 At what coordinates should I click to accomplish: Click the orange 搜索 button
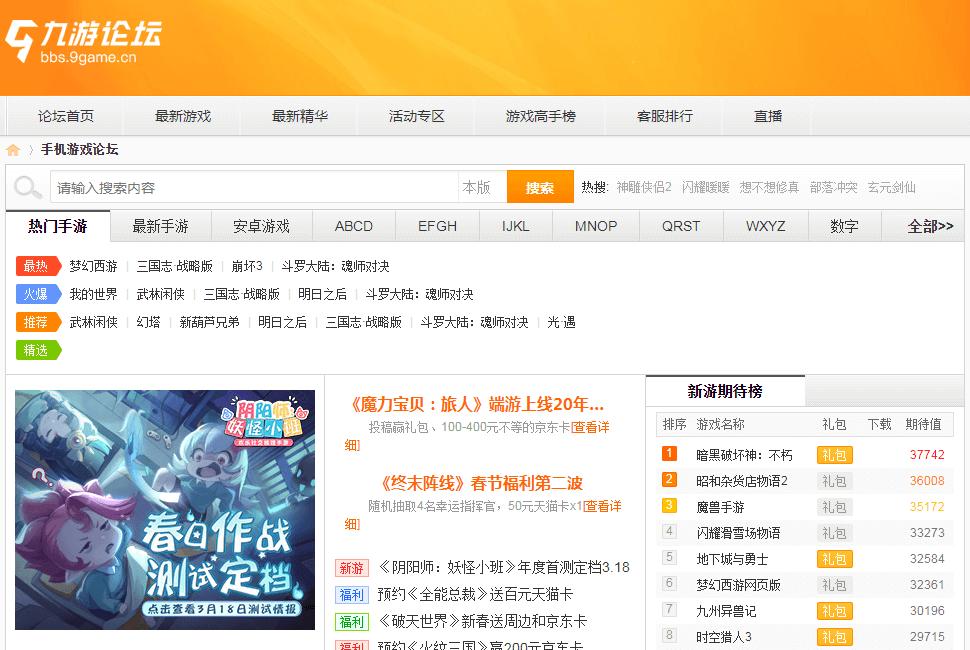(x=540, y=187)
